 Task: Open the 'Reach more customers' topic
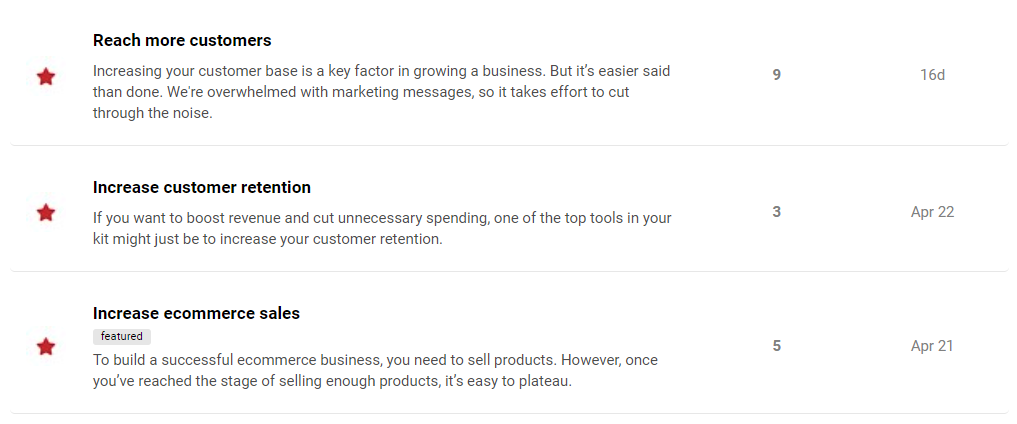(182, 41)
